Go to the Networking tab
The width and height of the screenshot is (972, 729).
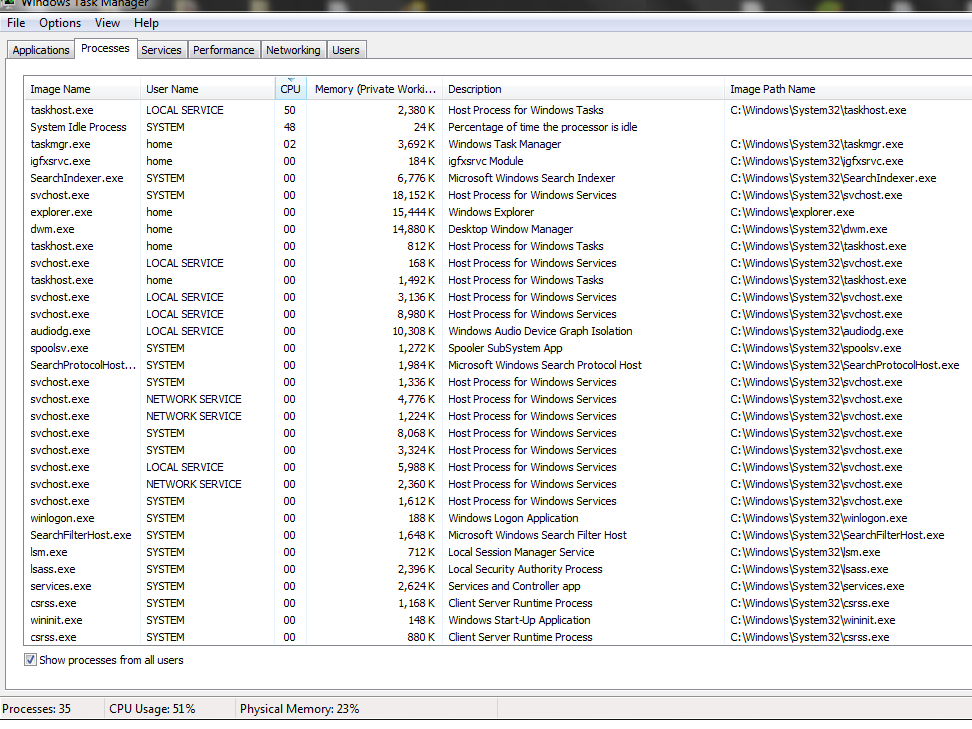(x=293, y=50)
